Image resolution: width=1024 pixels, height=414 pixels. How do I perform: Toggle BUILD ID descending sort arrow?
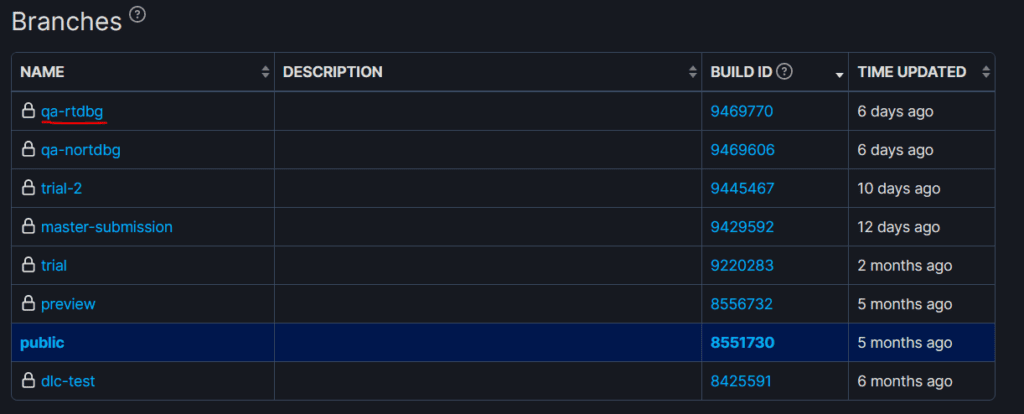(839, 74)
